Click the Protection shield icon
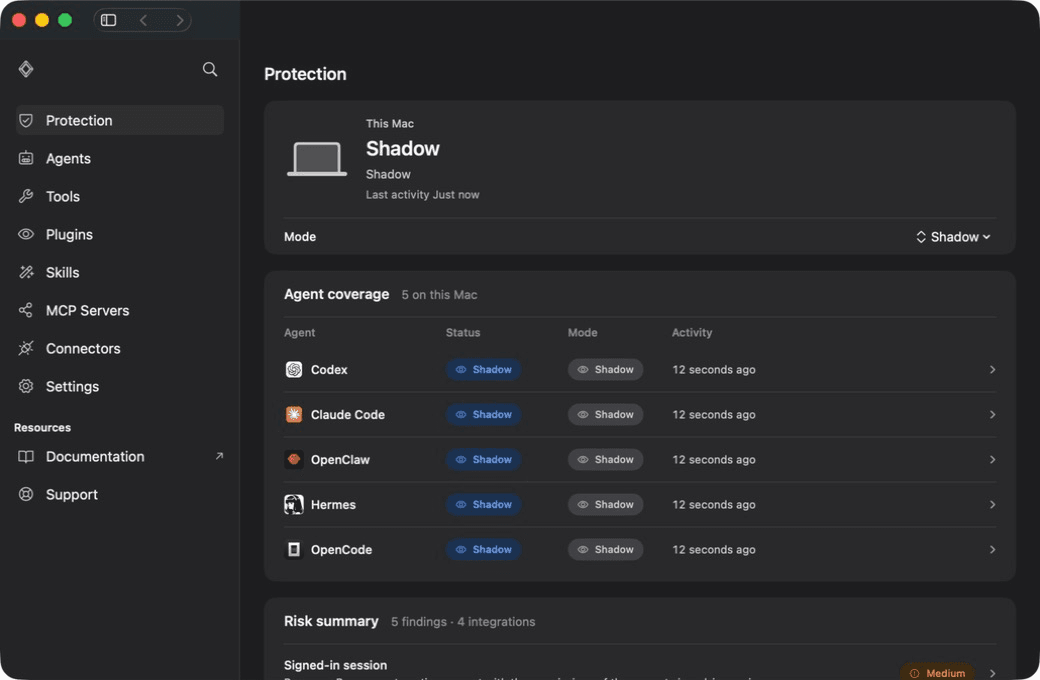The image size is (1040, 680). [26, 120]
